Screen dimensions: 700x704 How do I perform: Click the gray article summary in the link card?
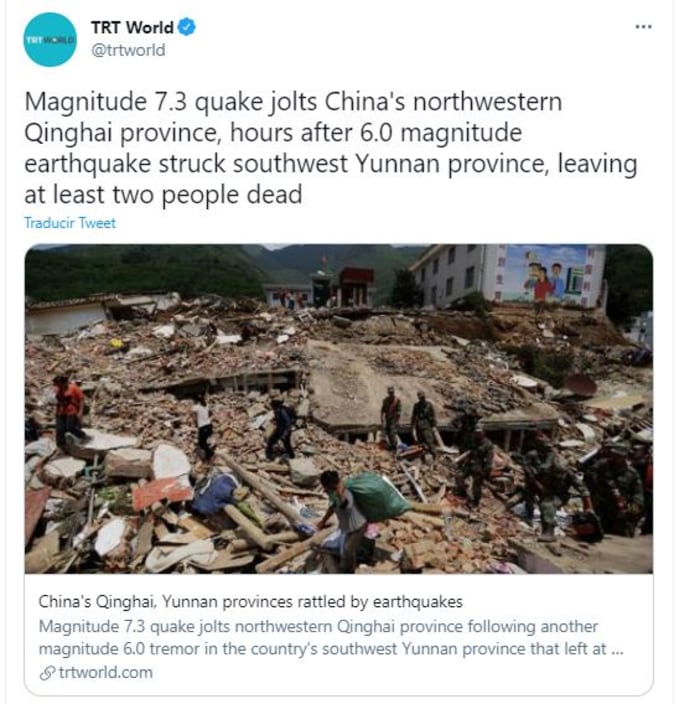(x=331, y=638)
